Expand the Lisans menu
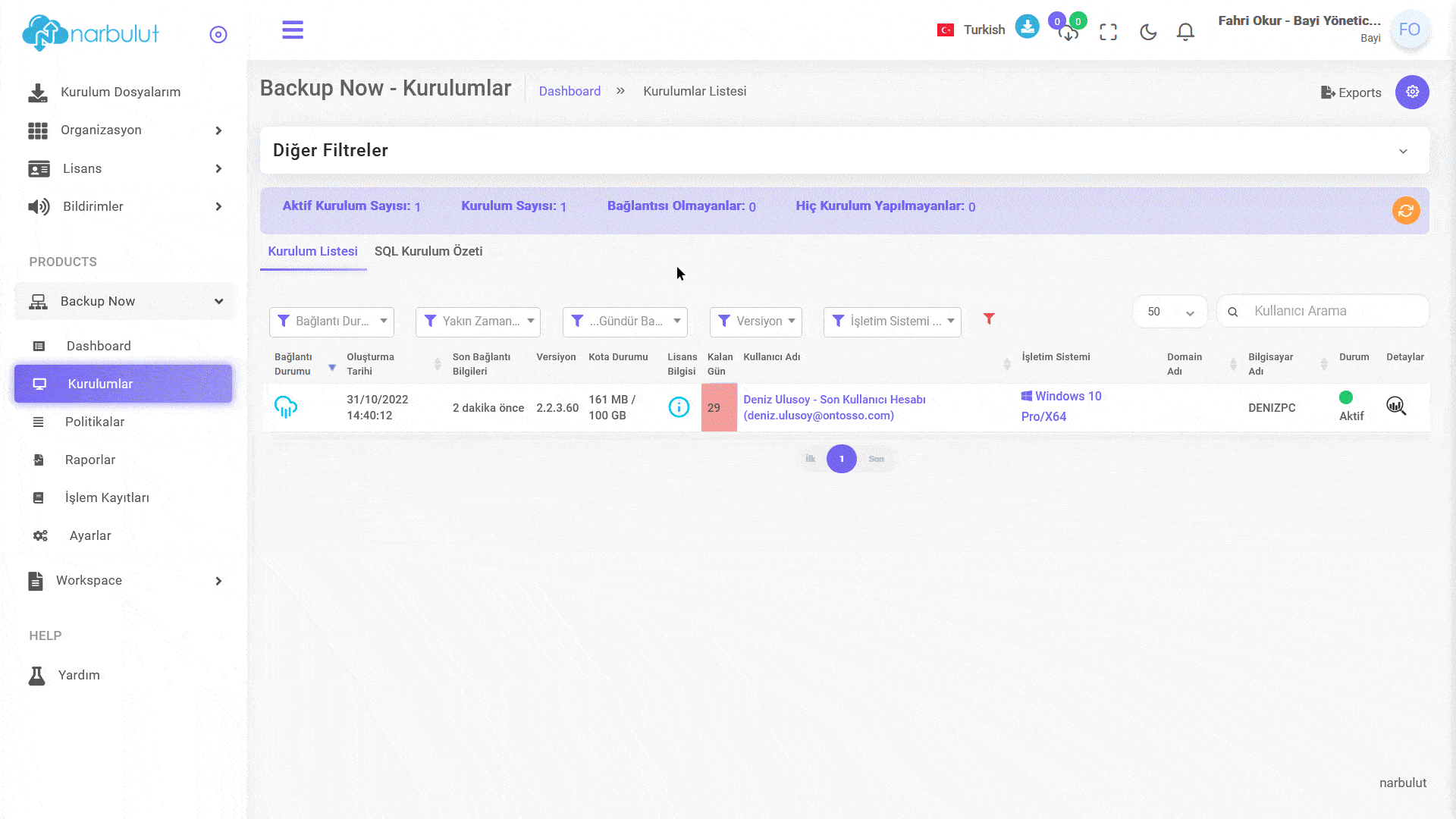Screen dimensions: 1456x819 point(125,168)
